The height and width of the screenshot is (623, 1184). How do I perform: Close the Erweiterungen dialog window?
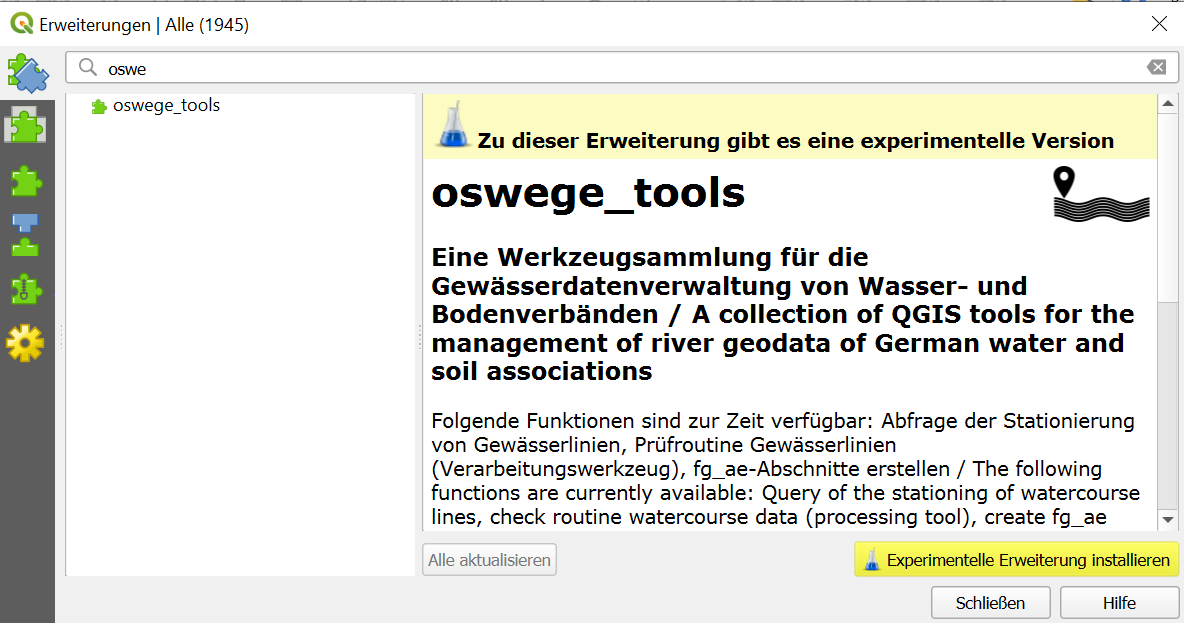(x=1159, y=24)
